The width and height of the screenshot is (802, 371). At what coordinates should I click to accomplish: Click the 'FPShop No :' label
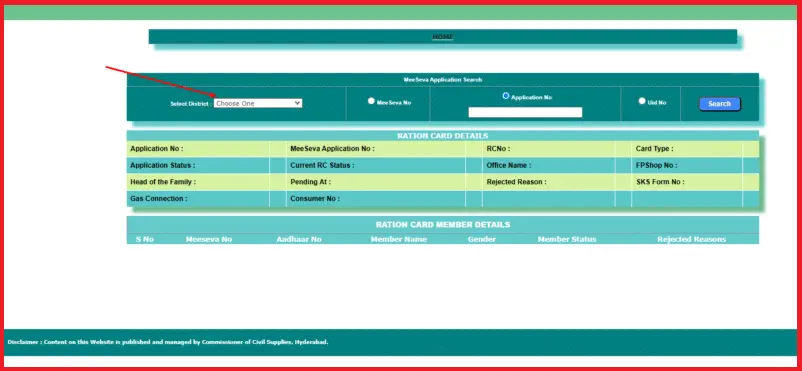[x=656, y=166]
